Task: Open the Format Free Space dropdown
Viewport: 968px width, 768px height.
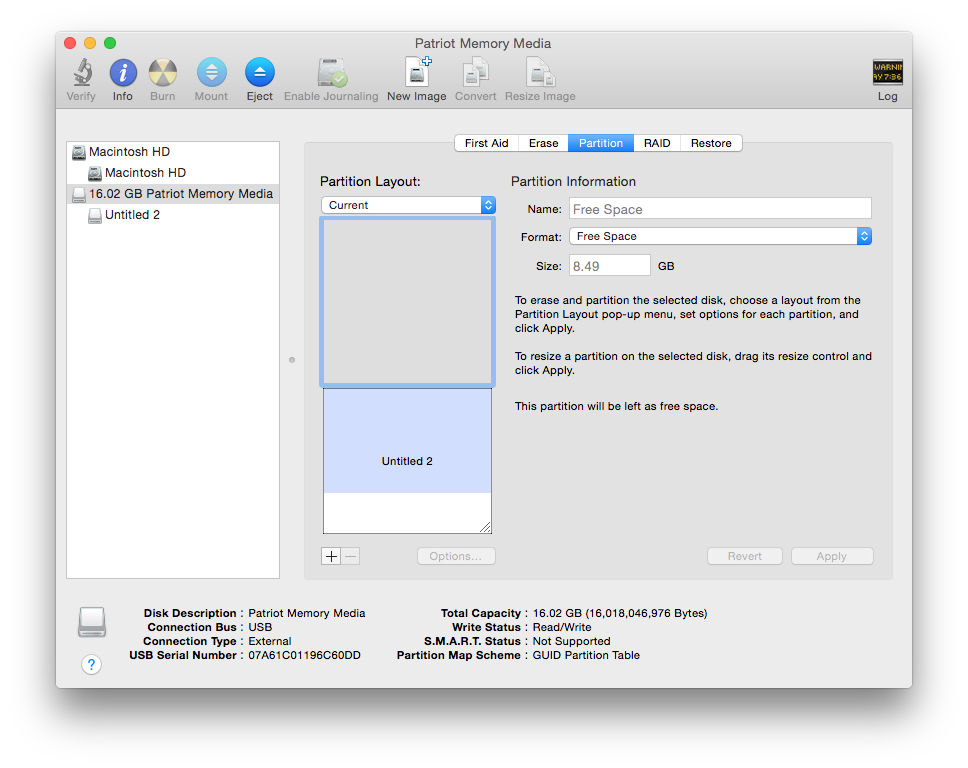Action: 720,236
